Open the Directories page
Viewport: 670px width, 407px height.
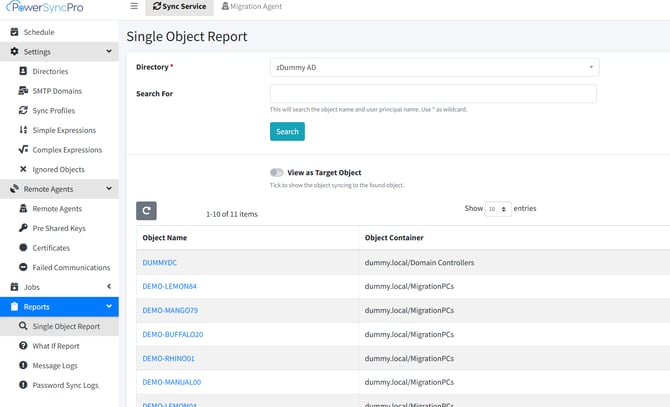50,71
